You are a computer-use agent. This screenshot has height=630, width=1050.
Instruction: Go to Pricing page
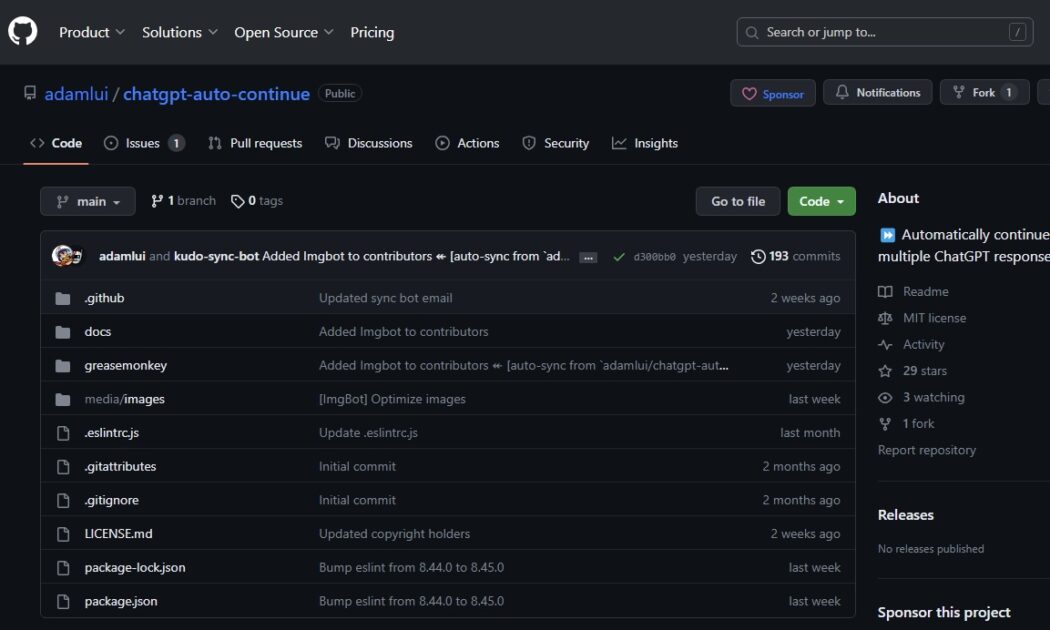pos(372,32)
